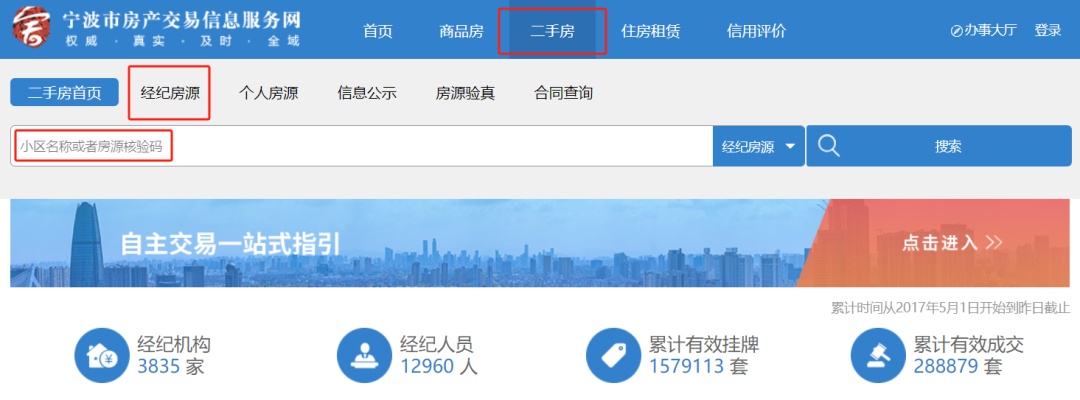Open the 自主交易一站式指引 banner
Screen dimensions: 1080x400
click(540, 243)
